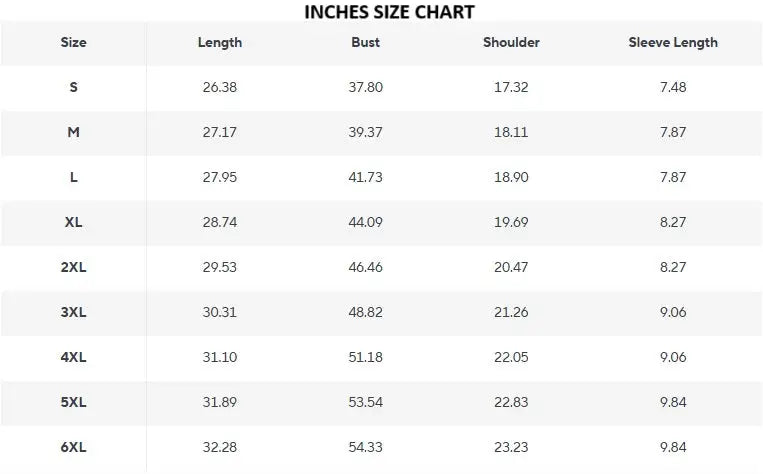The height and width of the screenshot is (474, 763).
Task: Select the 44.09 bust value
Action: coord(366,222)
